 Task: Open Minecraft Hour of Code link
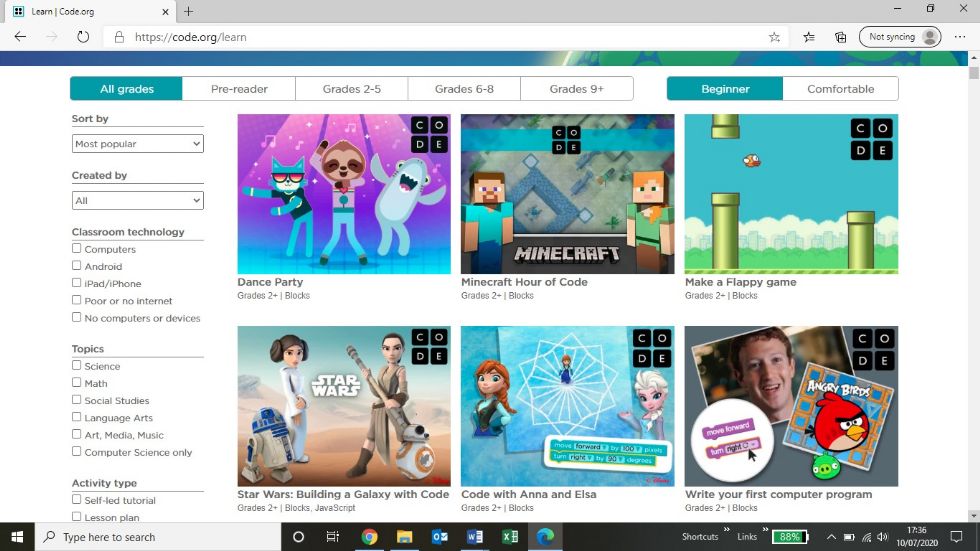pyautogui.click(x=524, y=282)
